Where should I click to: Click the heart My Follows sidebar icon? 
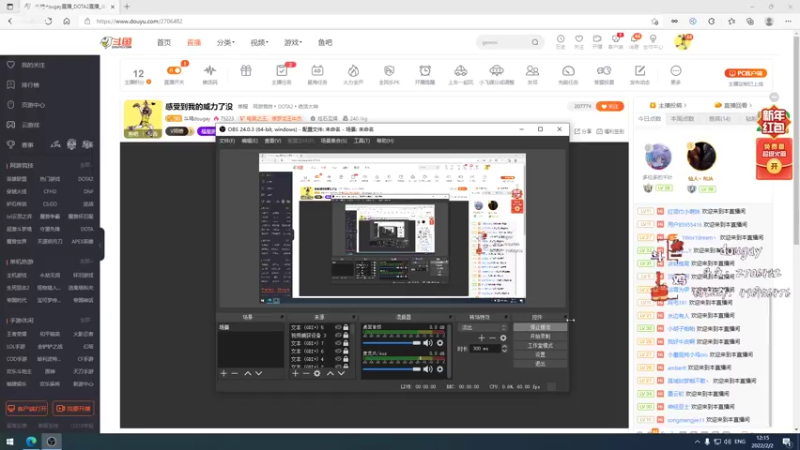(x=11, y=65)
